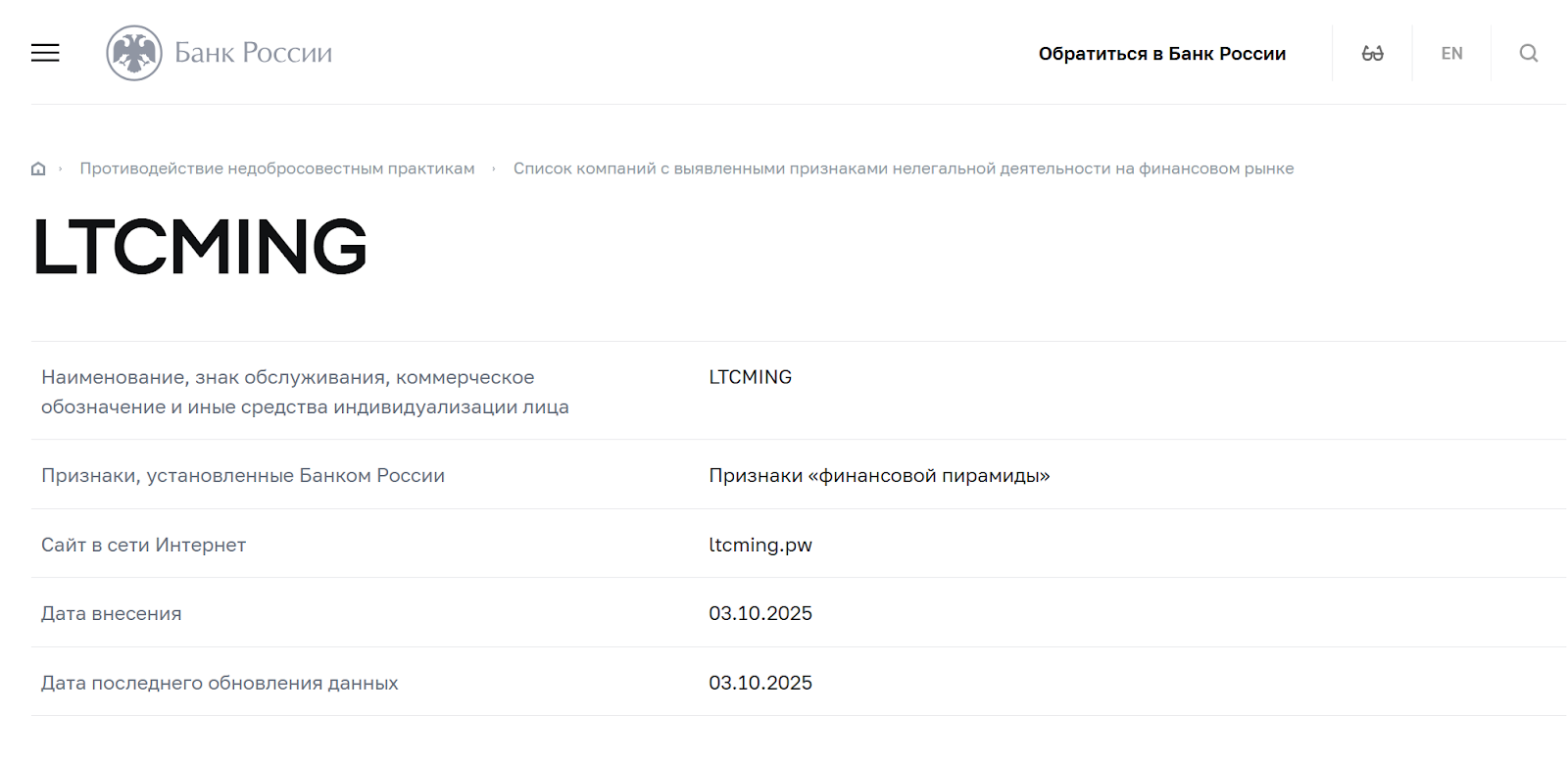Viewport: 1568px width, 762px height.
Task: Enable visually impaired version glasses icon
Action: (x=1373, y=53)
